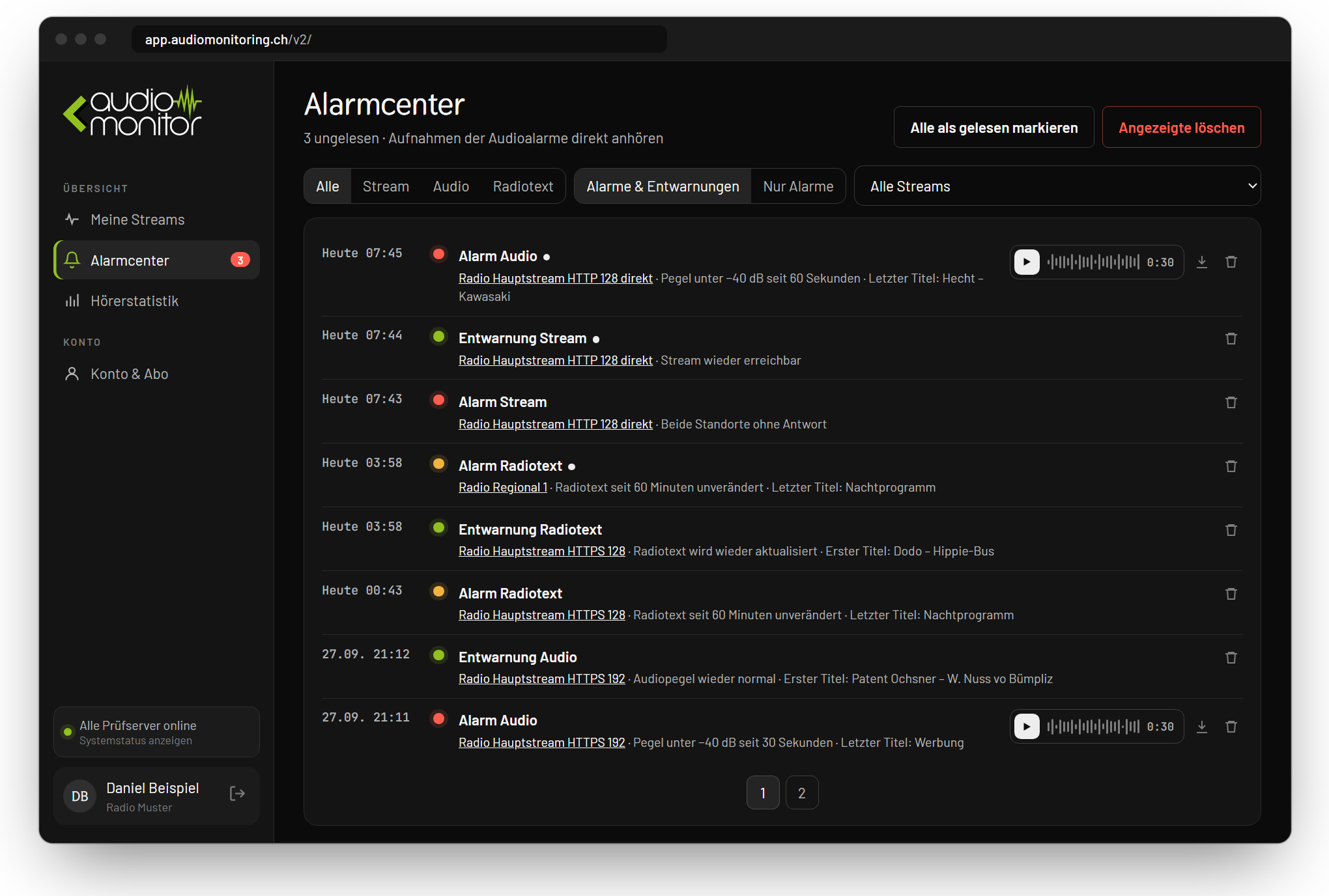The width and height of the screenshot is (1329, 896).
Task: Click Angezeigte löschen button
Action: (x=1181, y=128)
